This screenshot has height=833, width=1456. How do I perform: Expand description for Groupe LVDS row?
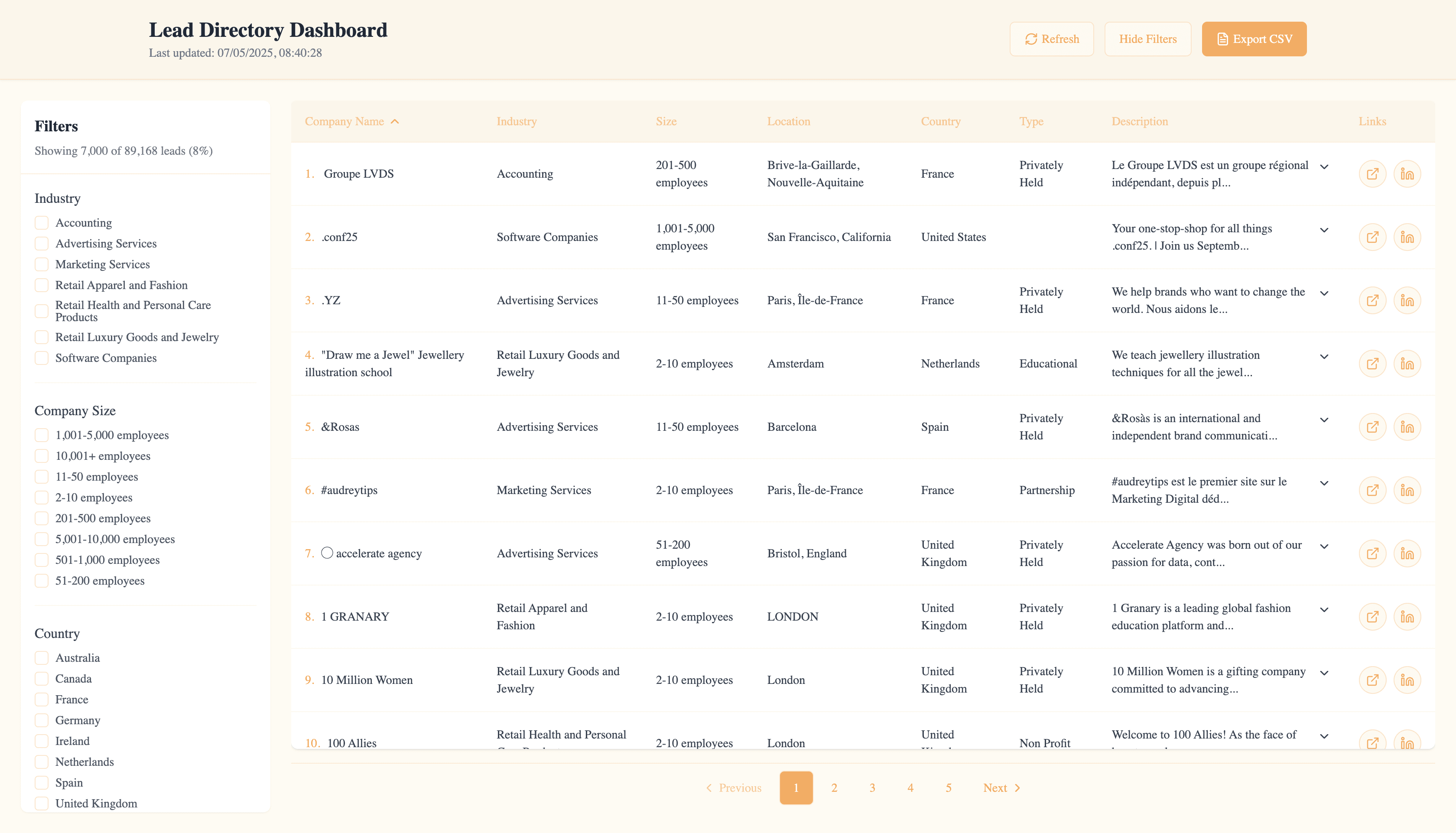click(1324, 166)
